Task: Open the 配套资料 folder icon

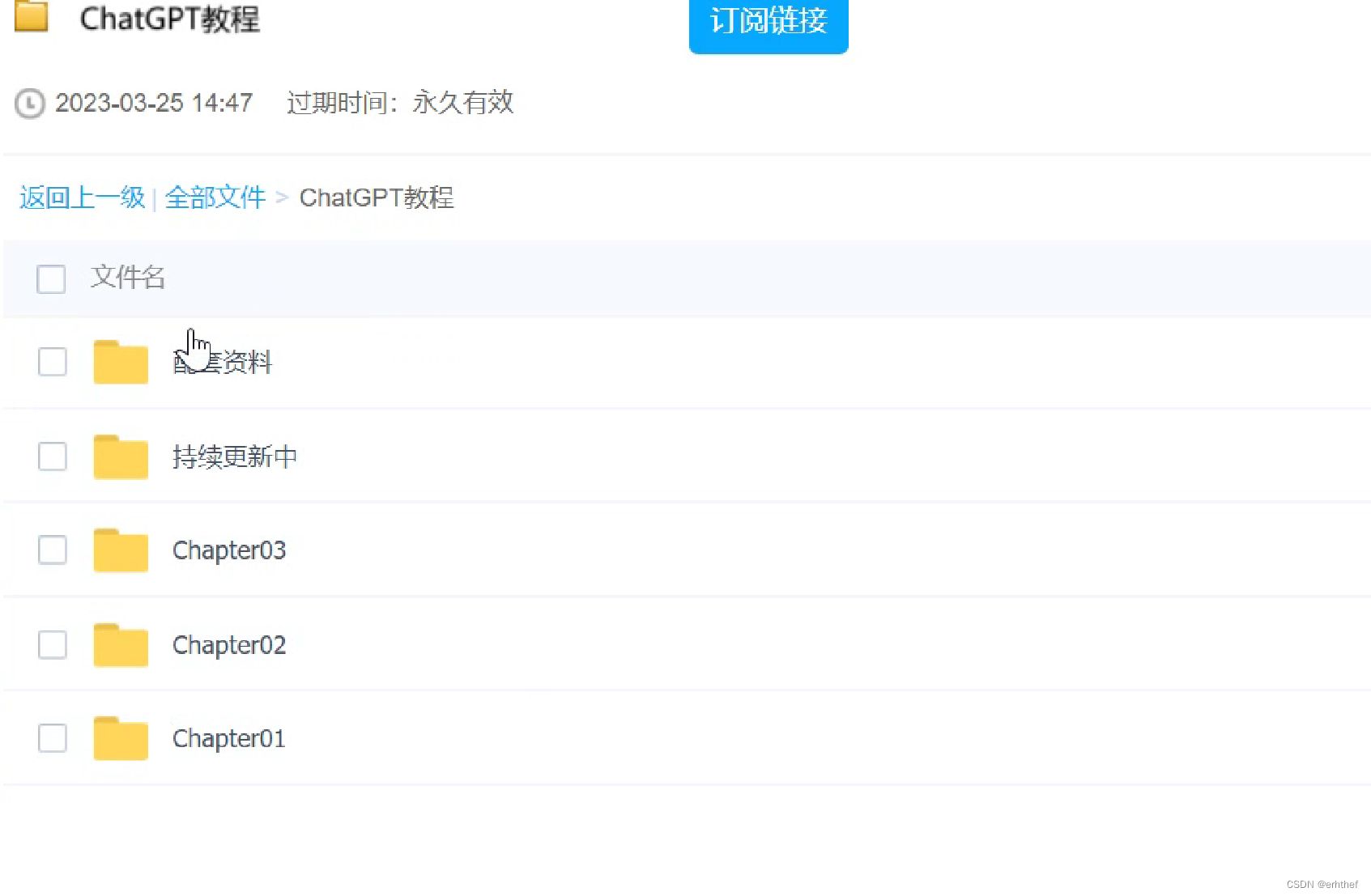Action: click(119, 362)
